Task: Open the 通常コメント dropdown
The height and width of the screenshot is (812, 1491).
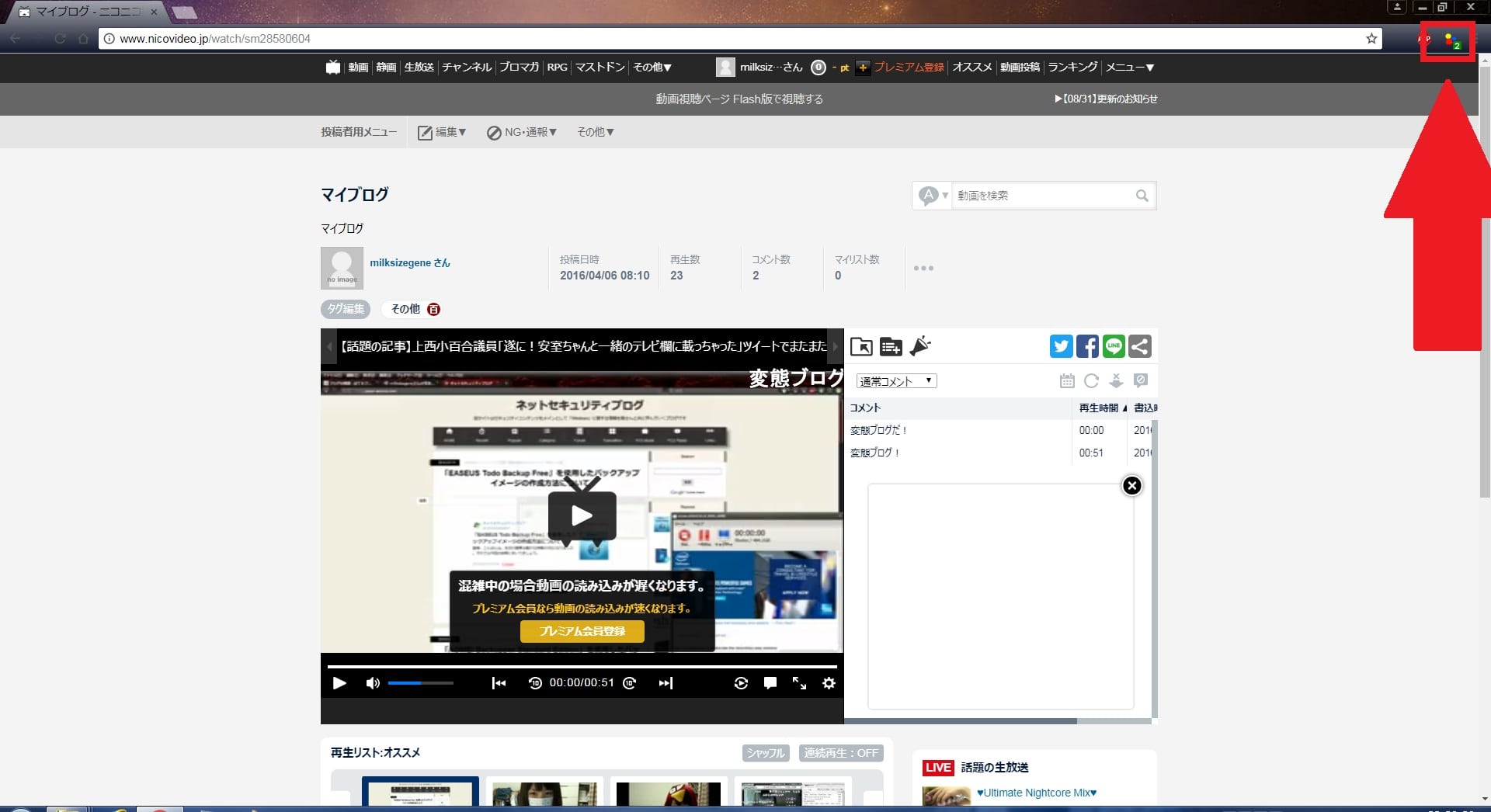Action: [x=896, y=381]
